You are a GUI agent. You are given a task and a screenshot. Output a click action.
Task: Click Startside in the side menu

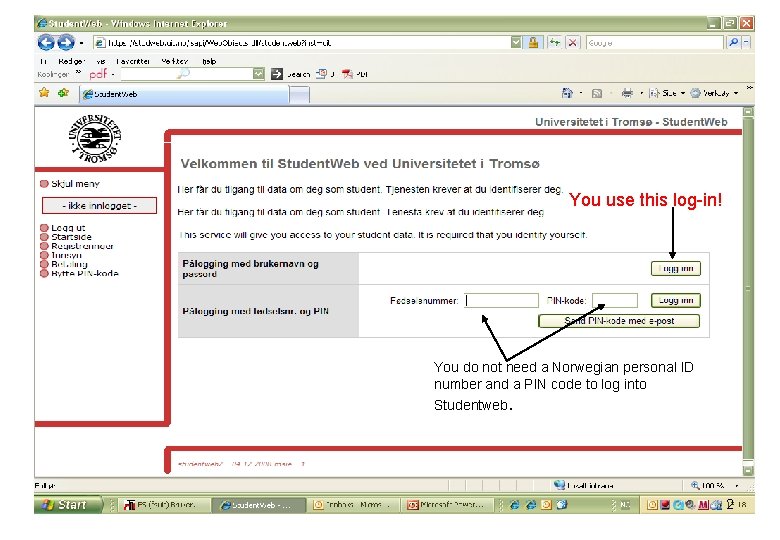tap(71, 237)
